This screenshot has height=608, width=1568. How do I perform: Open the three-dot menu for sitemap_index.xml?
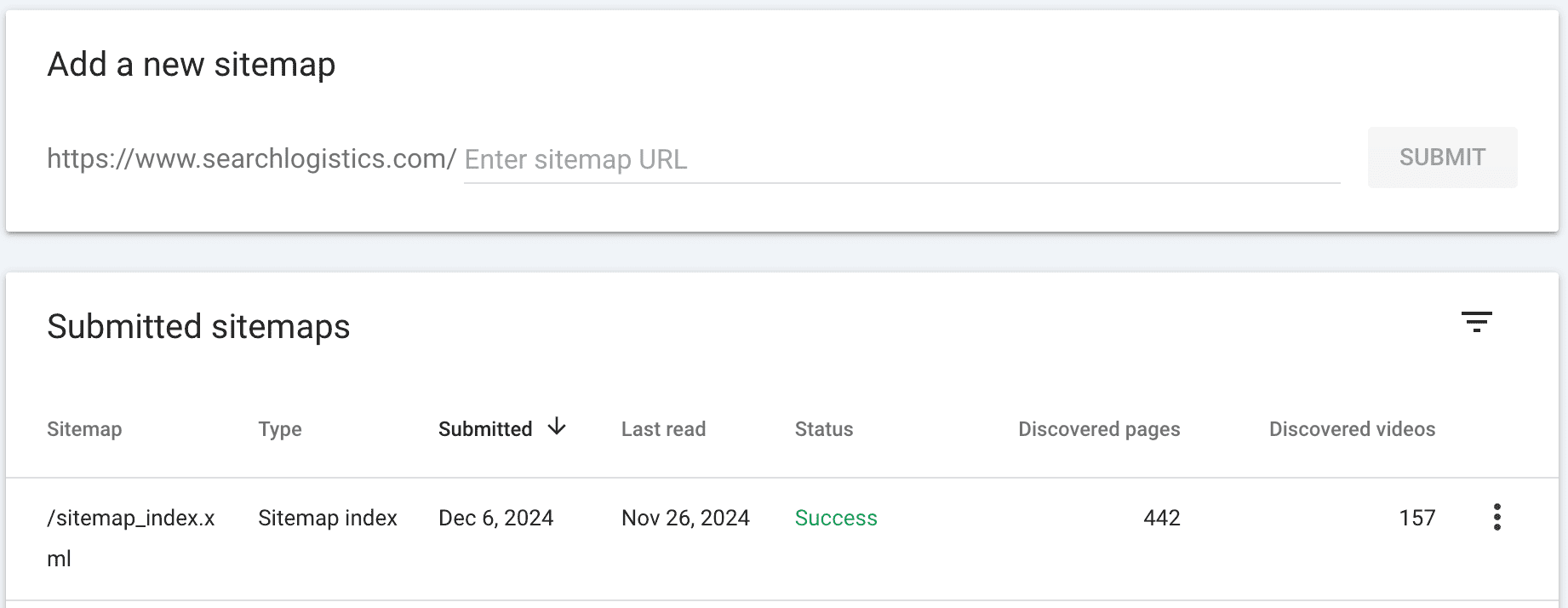(1496, 517)
